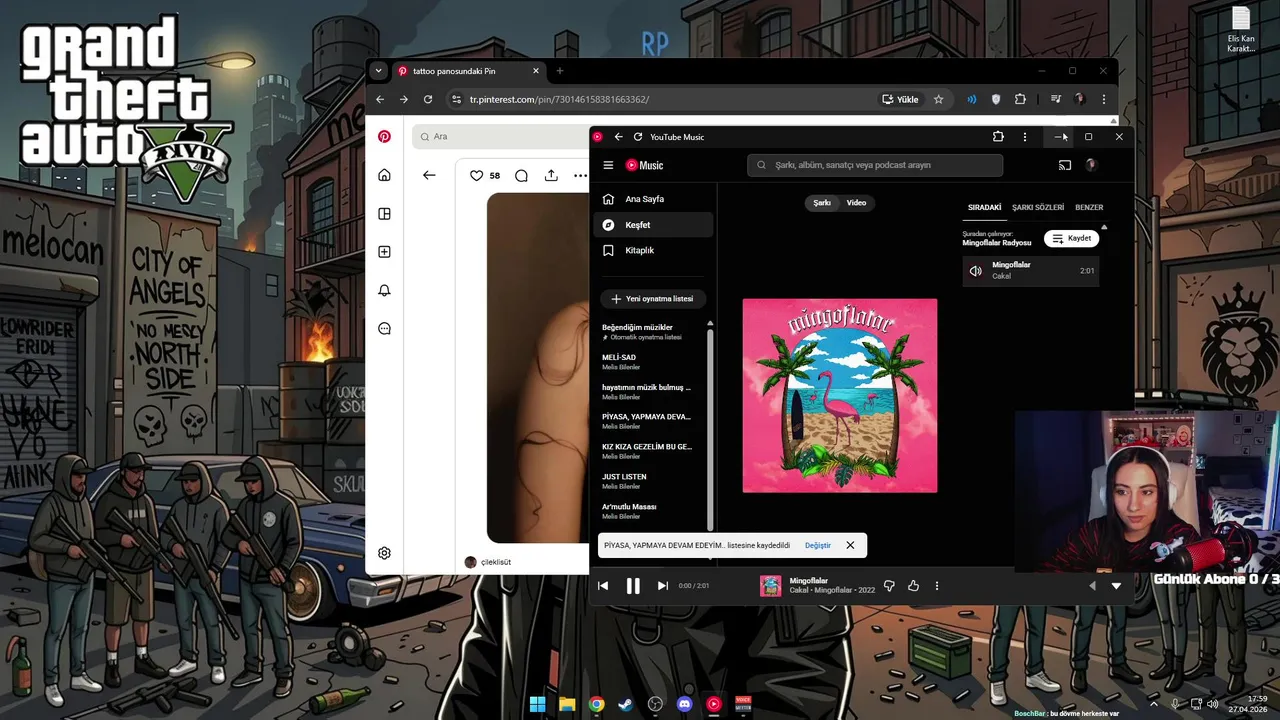The width and height of the screenshot is (1280, 720).
Task: Go back from the Pinterest pin
Action: [x=429, y=175]
